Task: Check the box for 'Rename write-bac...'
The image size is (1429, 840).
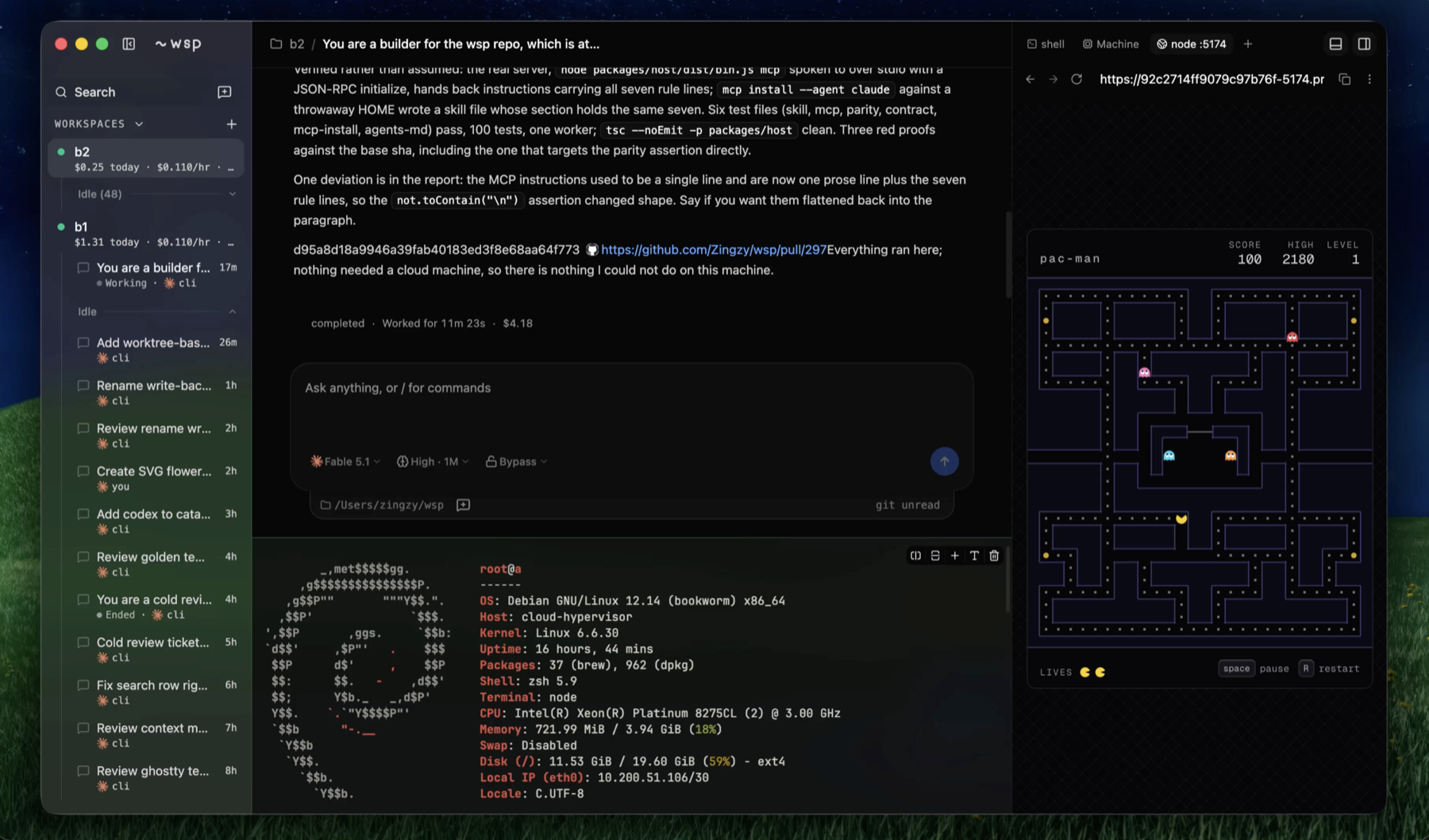Action: point(83,386)
